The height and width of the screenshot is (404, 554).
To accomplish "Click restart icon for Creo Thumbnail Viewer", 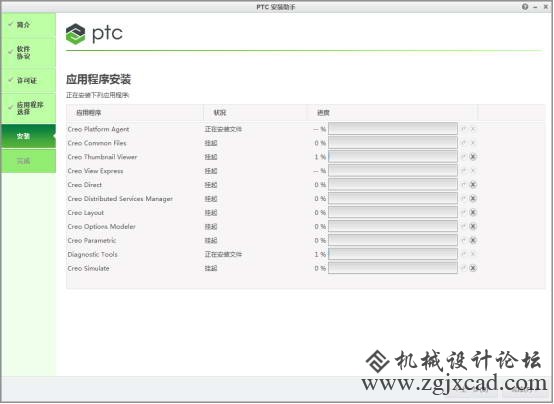I will (464, 157).
